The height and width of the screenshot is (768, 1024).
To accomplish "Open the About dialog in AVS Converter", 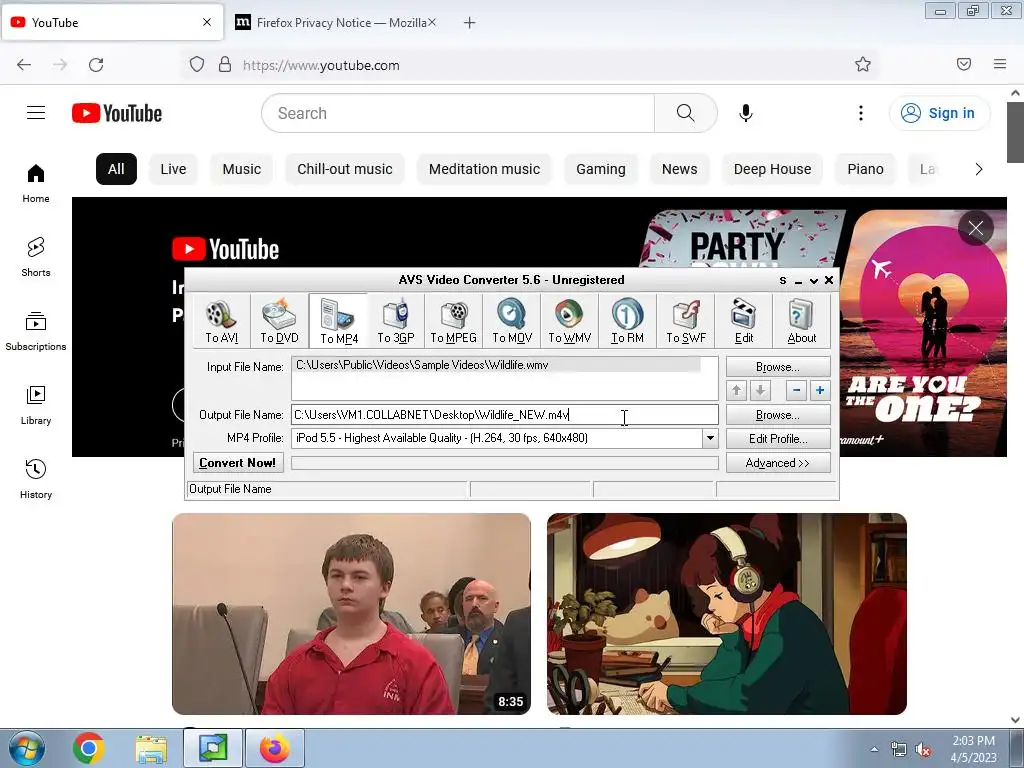I will [801, 320].
